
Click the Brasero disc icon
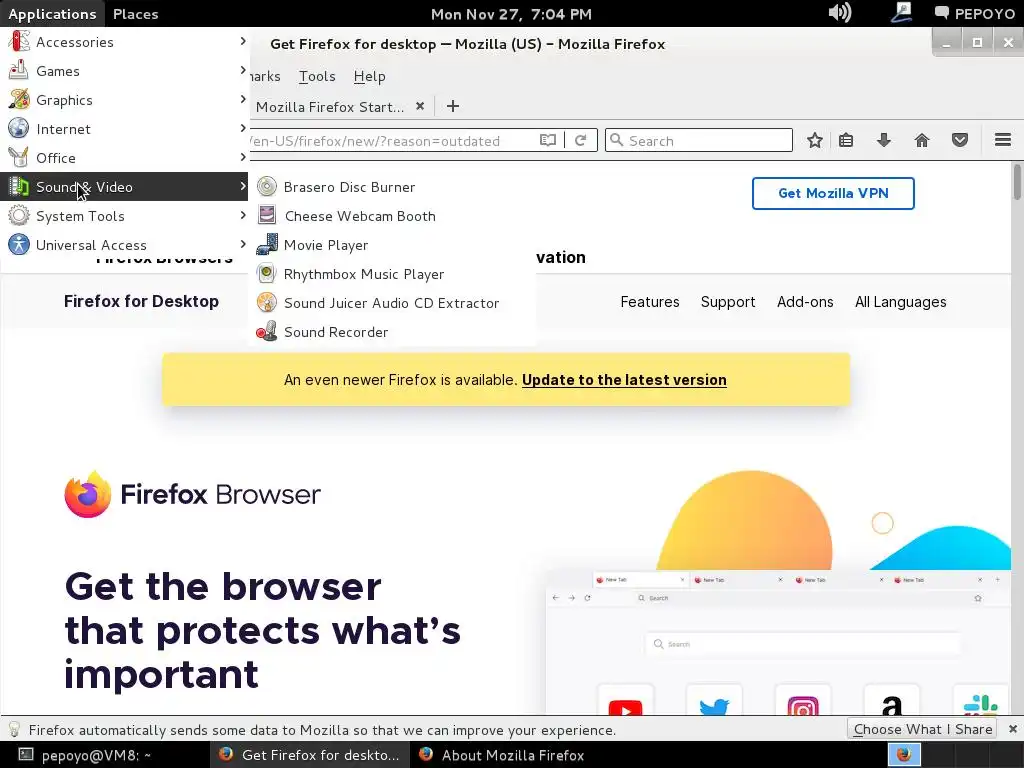[x=266, y=187]
